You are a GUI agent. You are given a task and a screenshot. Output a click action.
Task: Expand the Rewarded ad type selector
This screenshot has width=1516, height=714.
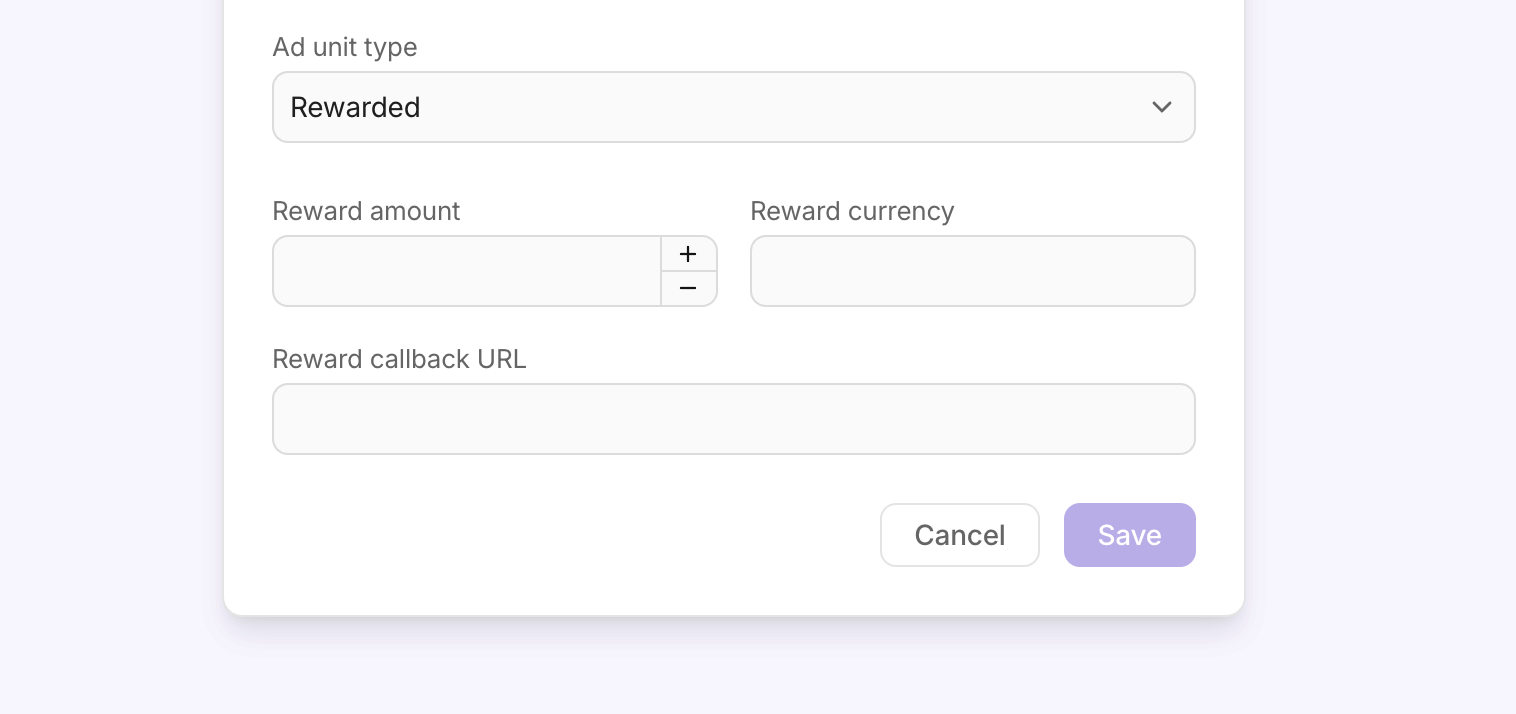point(734,107)
